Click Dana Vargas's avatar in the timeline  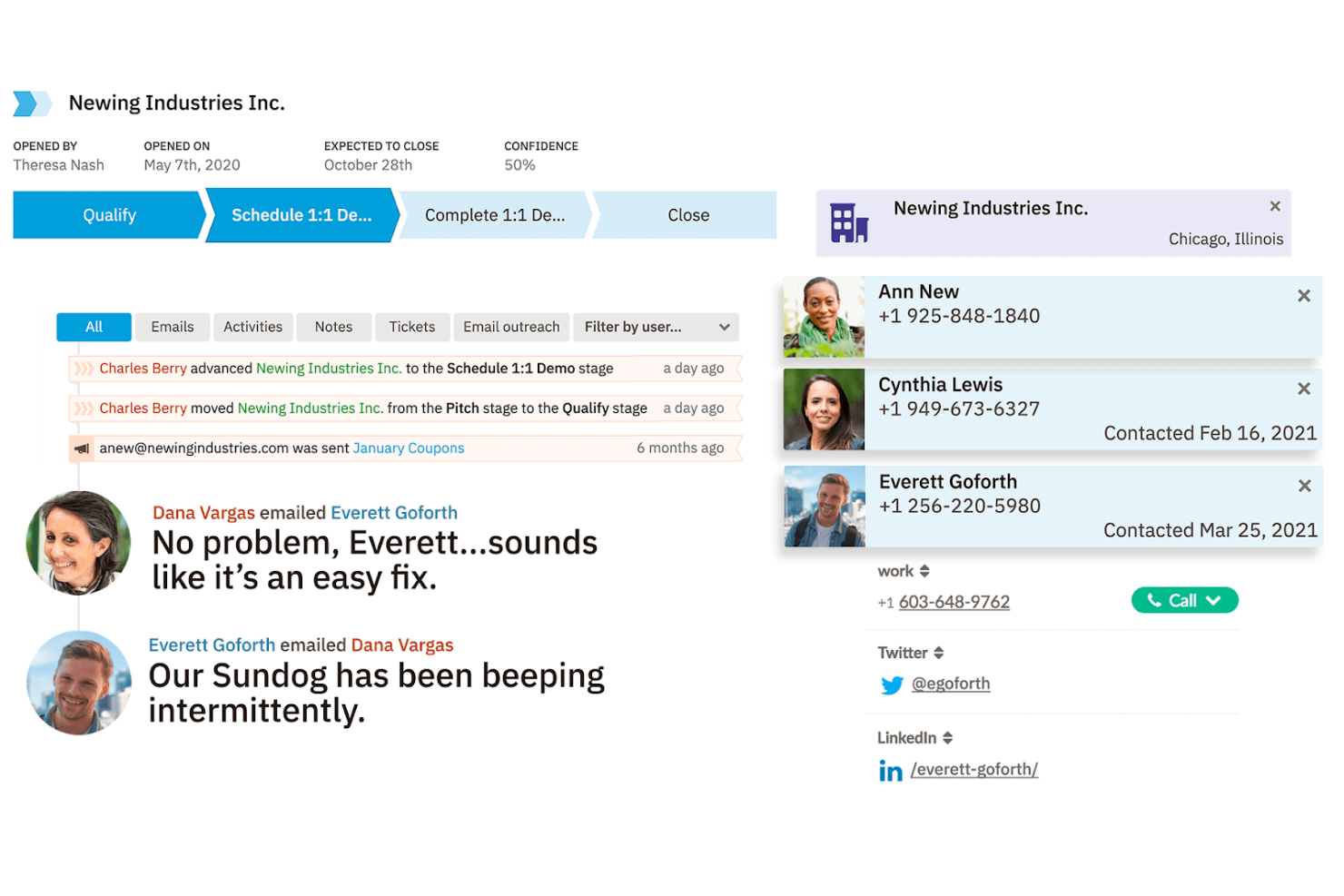coord(79,543)
